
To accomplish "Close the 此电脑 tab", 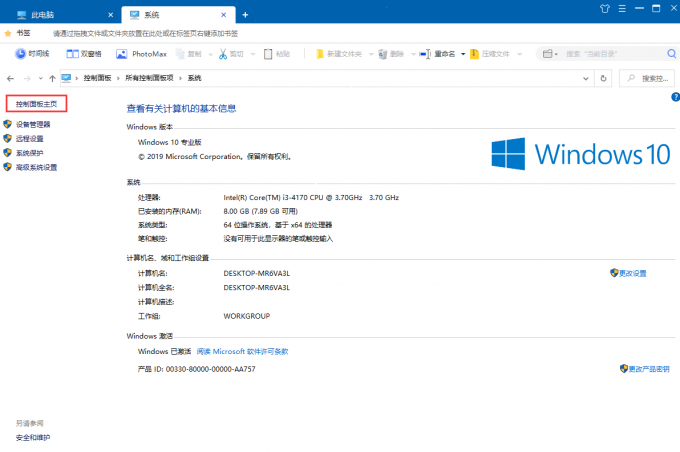I will (111, 15).
